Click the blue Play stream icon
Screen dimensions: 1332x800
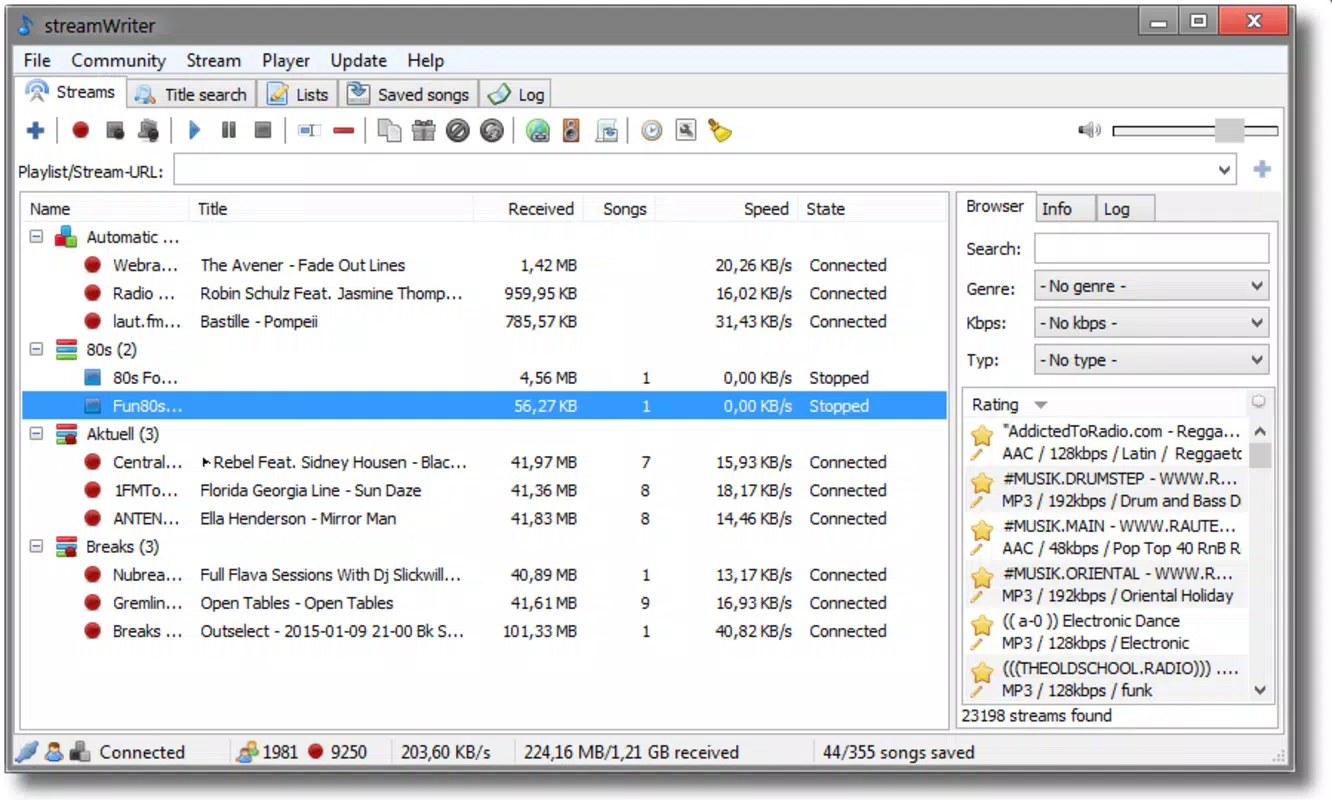tap(195, 130)
